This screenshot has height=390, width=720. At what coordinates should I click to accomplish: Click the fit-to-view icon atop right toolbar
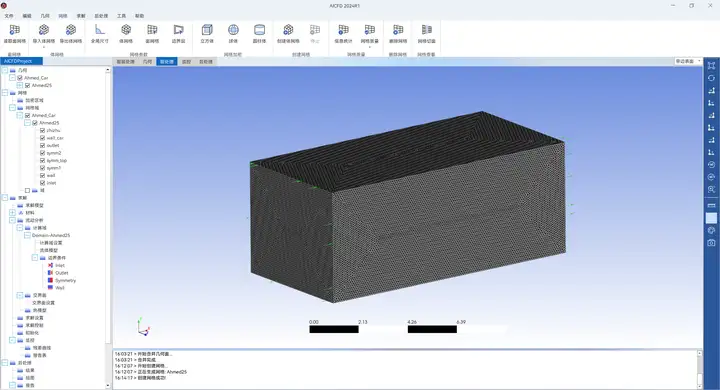[x=711, y=66]
